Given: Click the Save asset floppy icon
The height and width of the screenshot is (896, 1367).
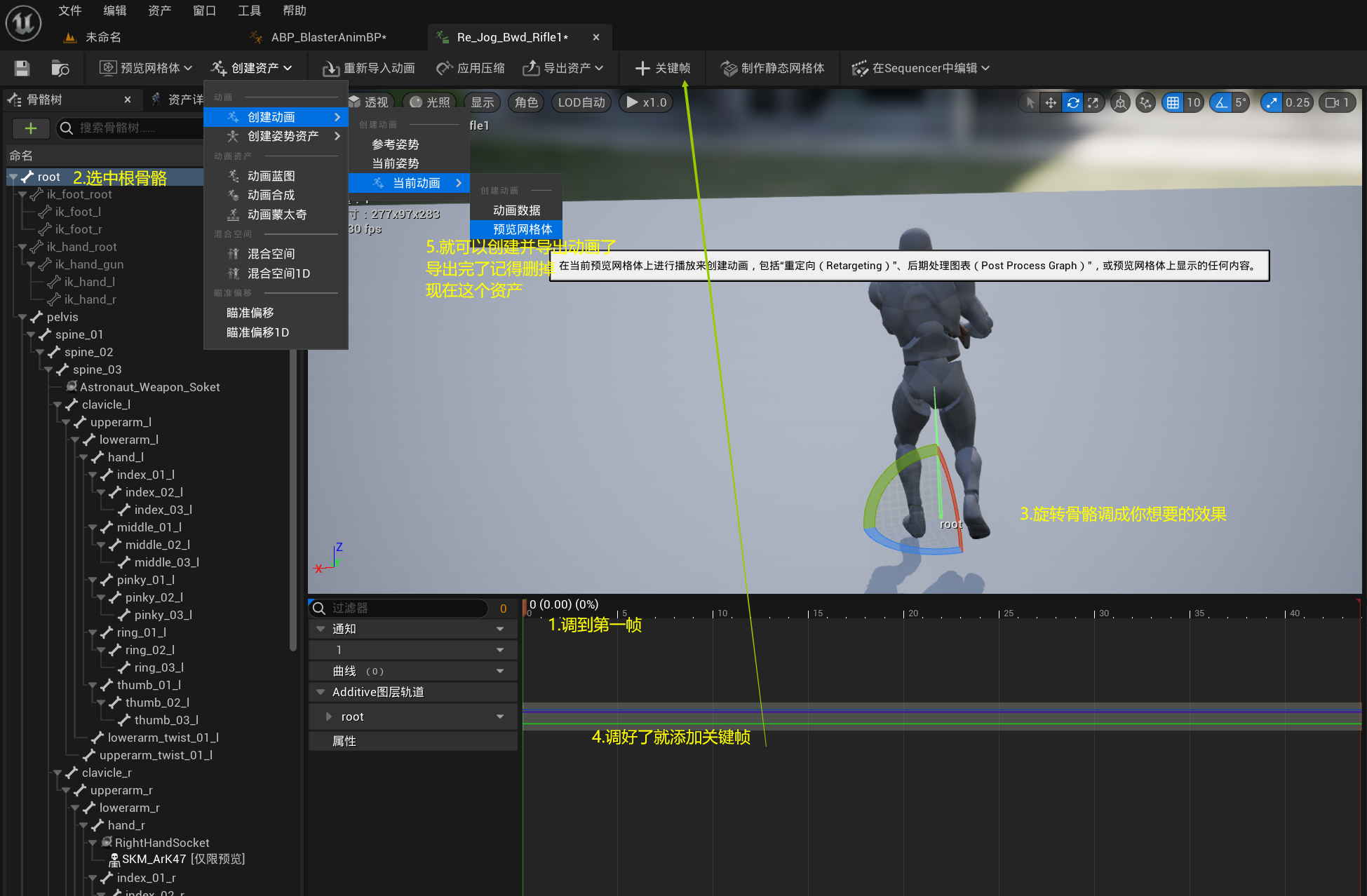Looking at the screenshot, I should [x=22, y=68].
